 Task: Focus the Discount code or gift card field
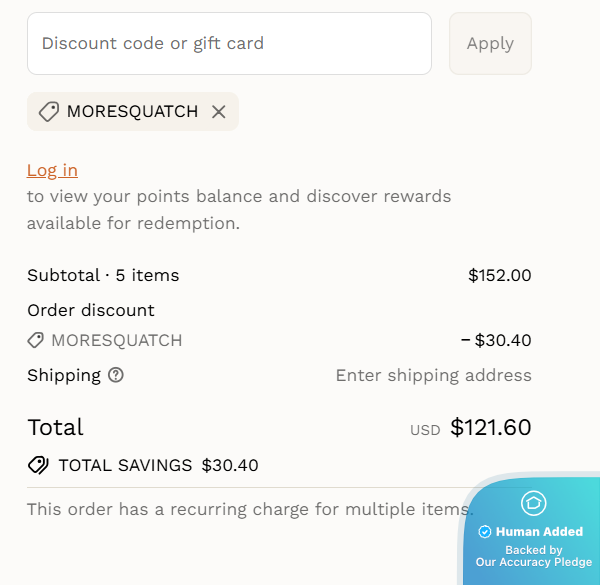tap(229, 43)
